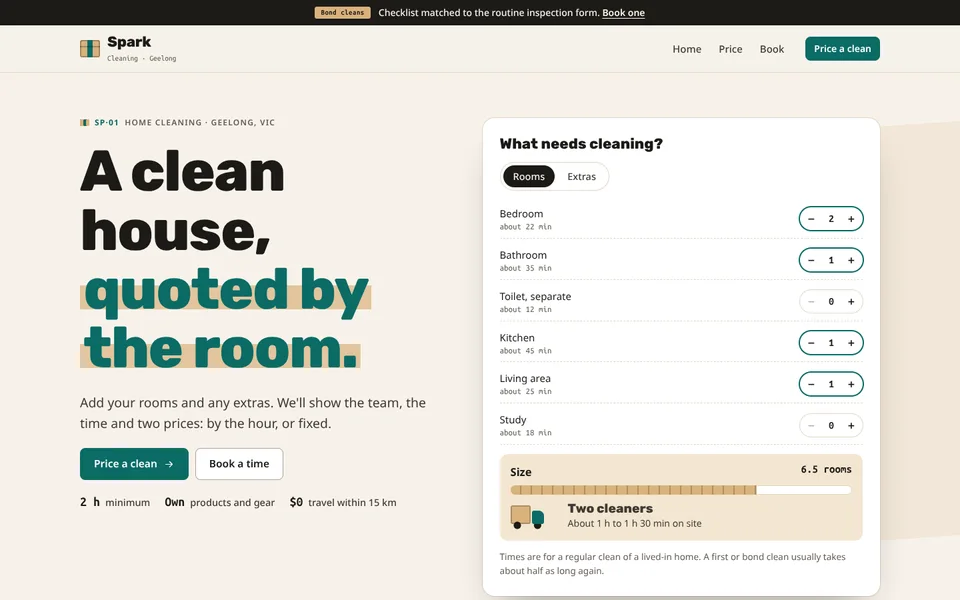Increase Kitchen count with plus icon
Image resolution: width=960 pixels, height=600 pixels.
tap(851, 343)
